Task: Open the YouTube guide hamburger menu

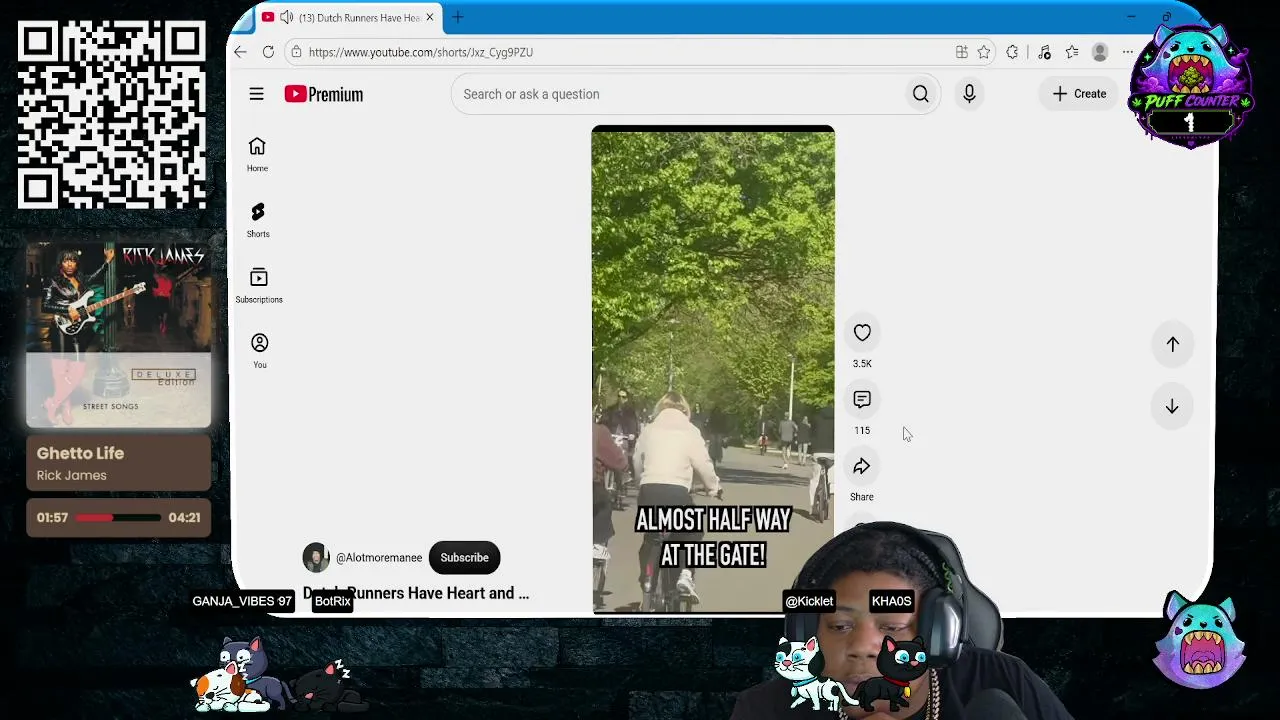Action: click(x=256, y=94)
